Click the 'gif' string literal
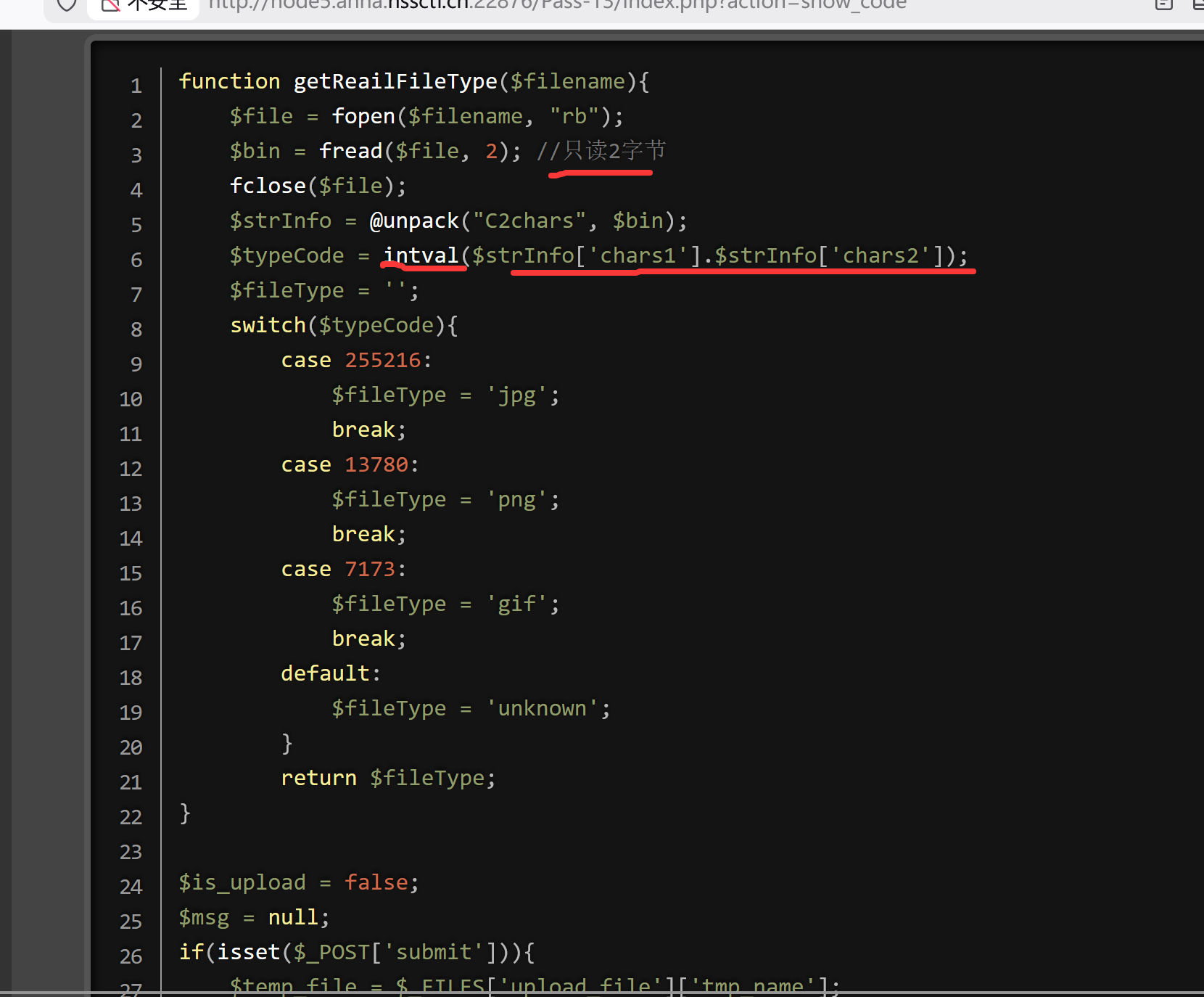The image size is (1204, 997). 516,604
